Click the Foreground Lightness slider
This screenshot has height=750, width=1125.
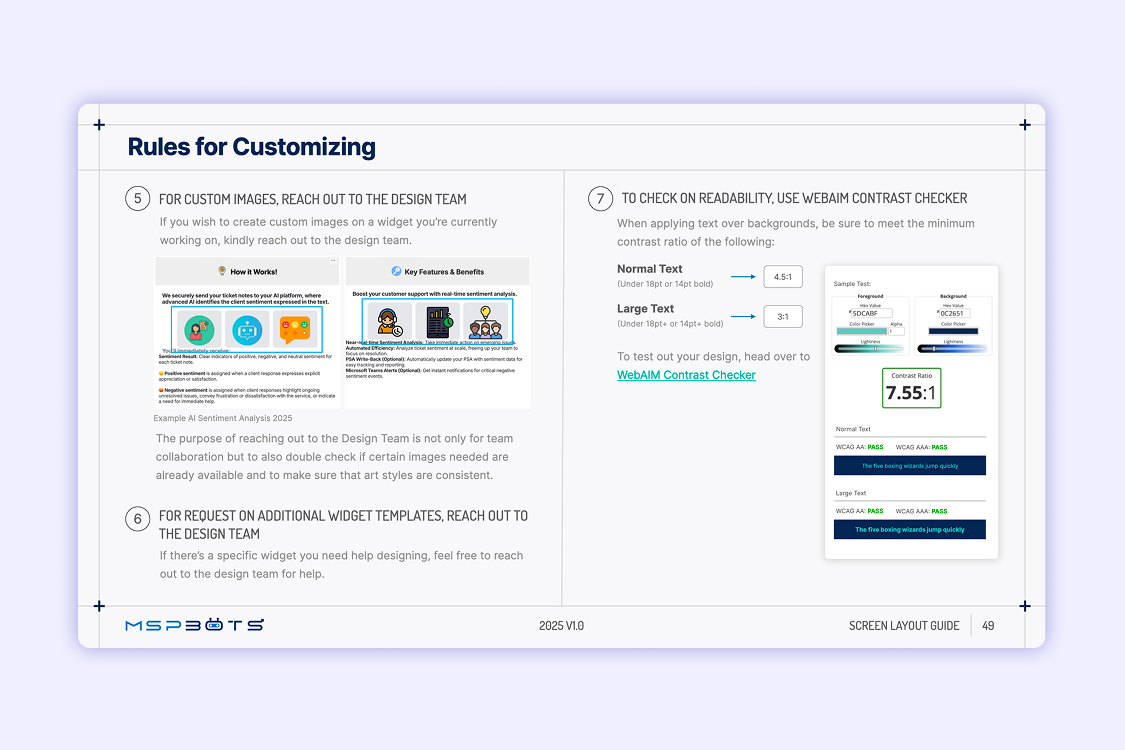(x=870, y=349)
